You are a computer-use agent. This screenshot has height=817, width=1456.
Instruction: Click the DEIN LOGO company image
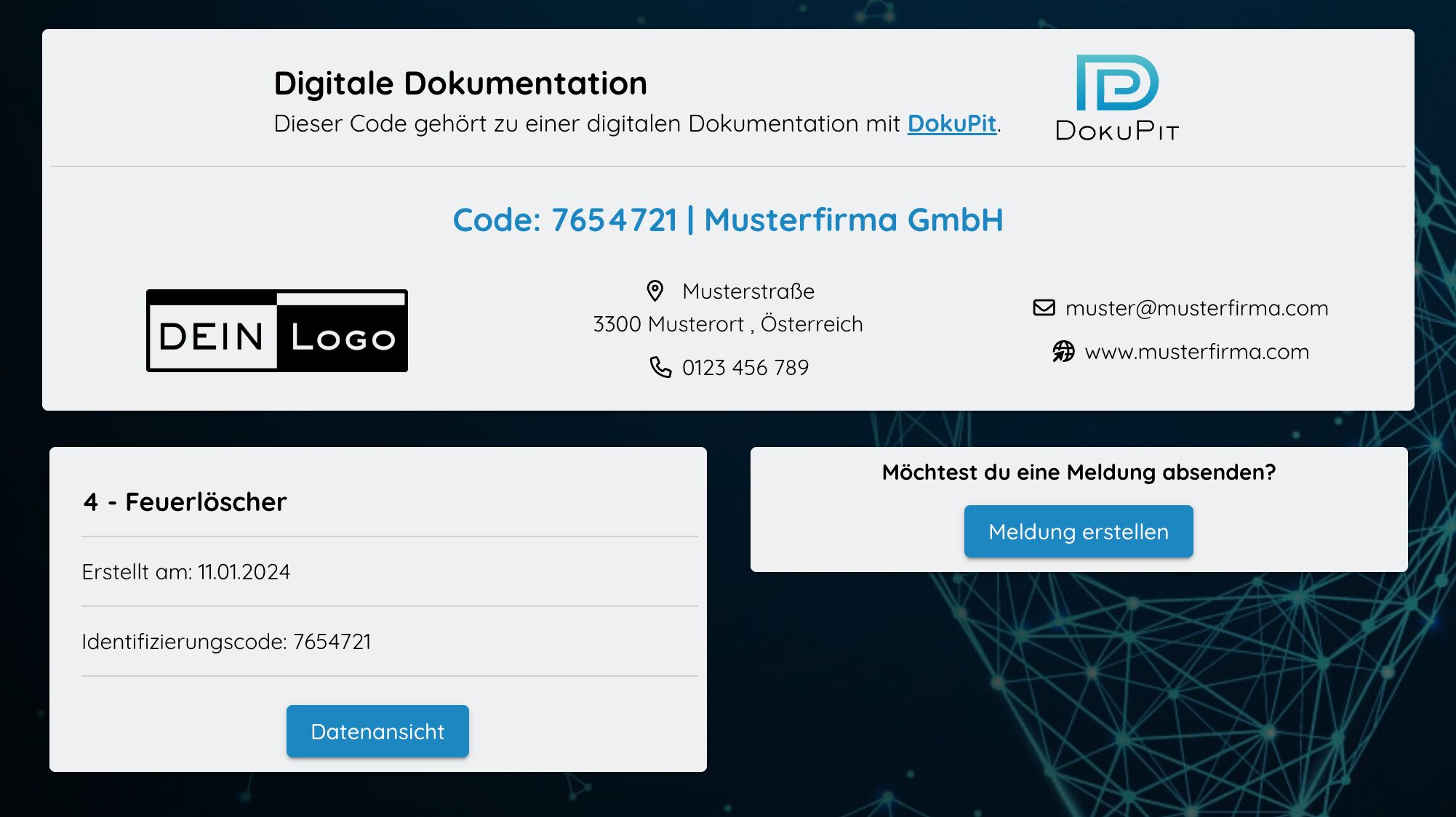(276, 331)
